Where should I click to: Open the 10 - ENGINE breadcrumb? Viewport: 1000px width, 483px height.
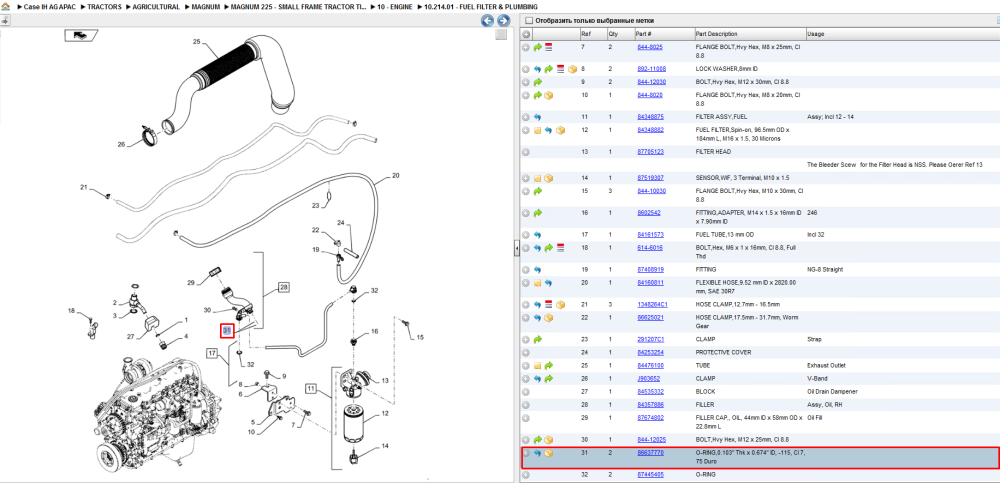394,6
